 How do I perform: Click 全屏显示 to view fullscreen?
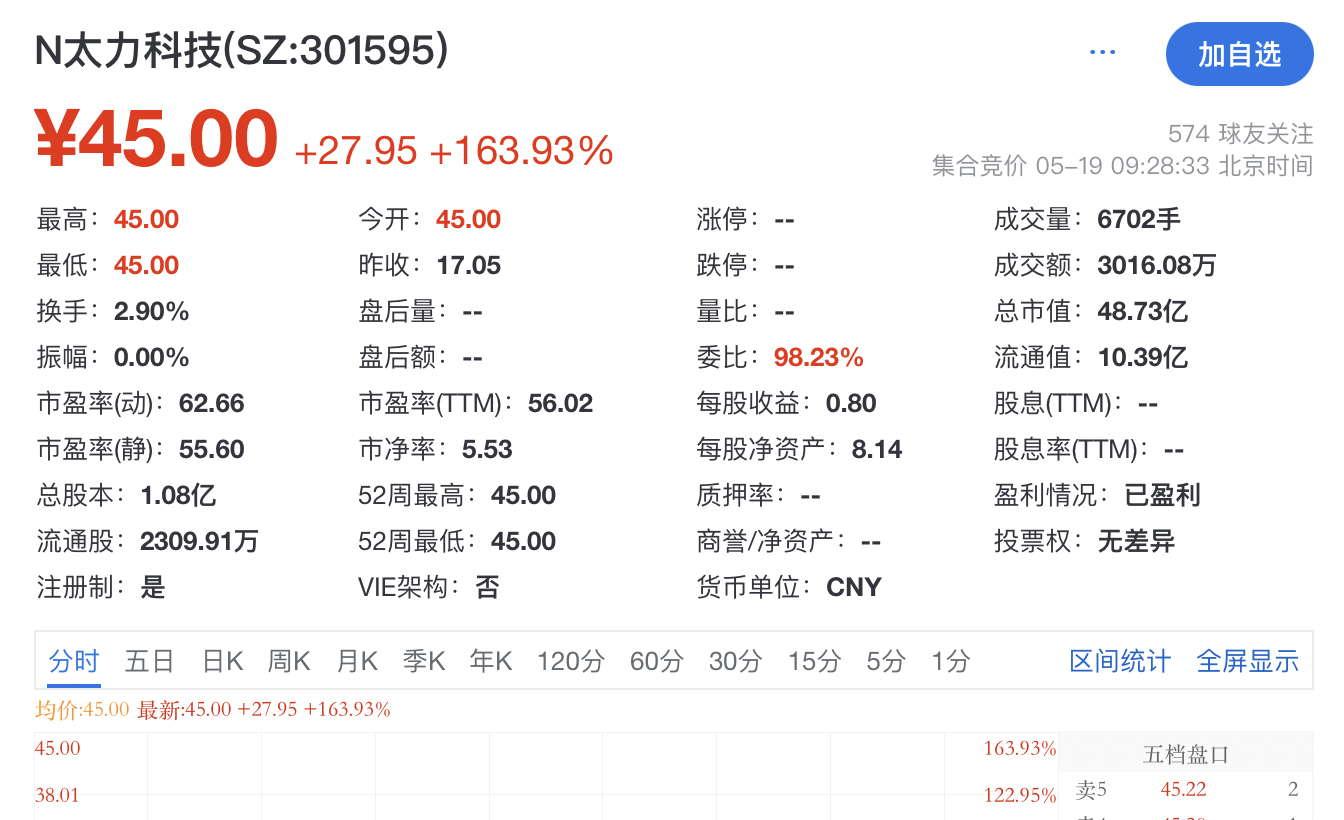[1248, 661]
